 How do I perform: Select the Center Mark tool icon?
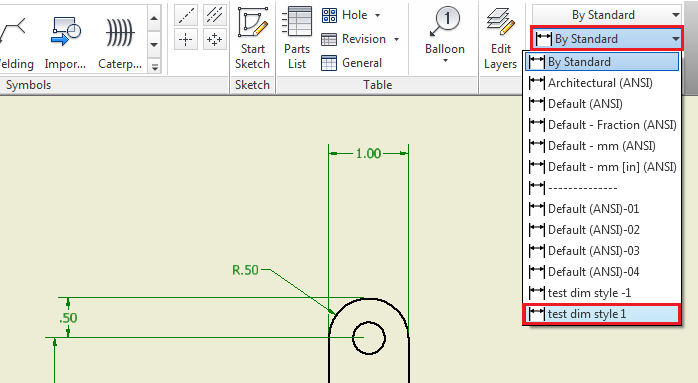(186, 40)
